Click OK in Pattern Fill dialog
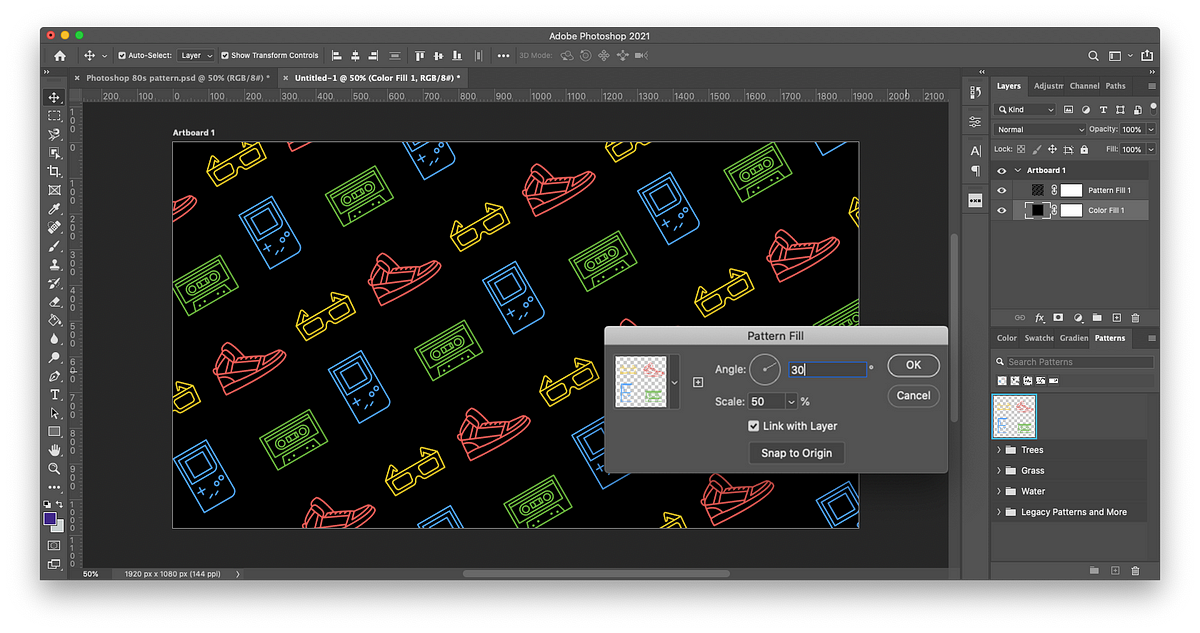The image size is (1200, 633). point(913,365)
